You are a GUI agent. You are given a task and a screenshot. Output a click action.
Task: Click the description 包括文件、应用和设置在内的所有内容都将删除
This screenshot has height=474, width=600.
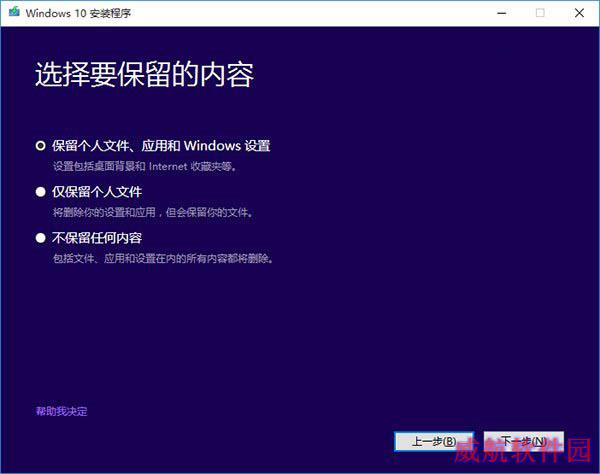point(163,259)
